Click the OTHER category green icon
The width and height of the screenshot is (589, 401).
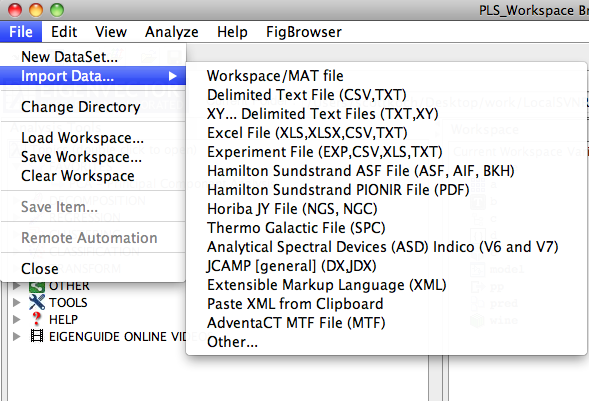click(x=37, y=286)
